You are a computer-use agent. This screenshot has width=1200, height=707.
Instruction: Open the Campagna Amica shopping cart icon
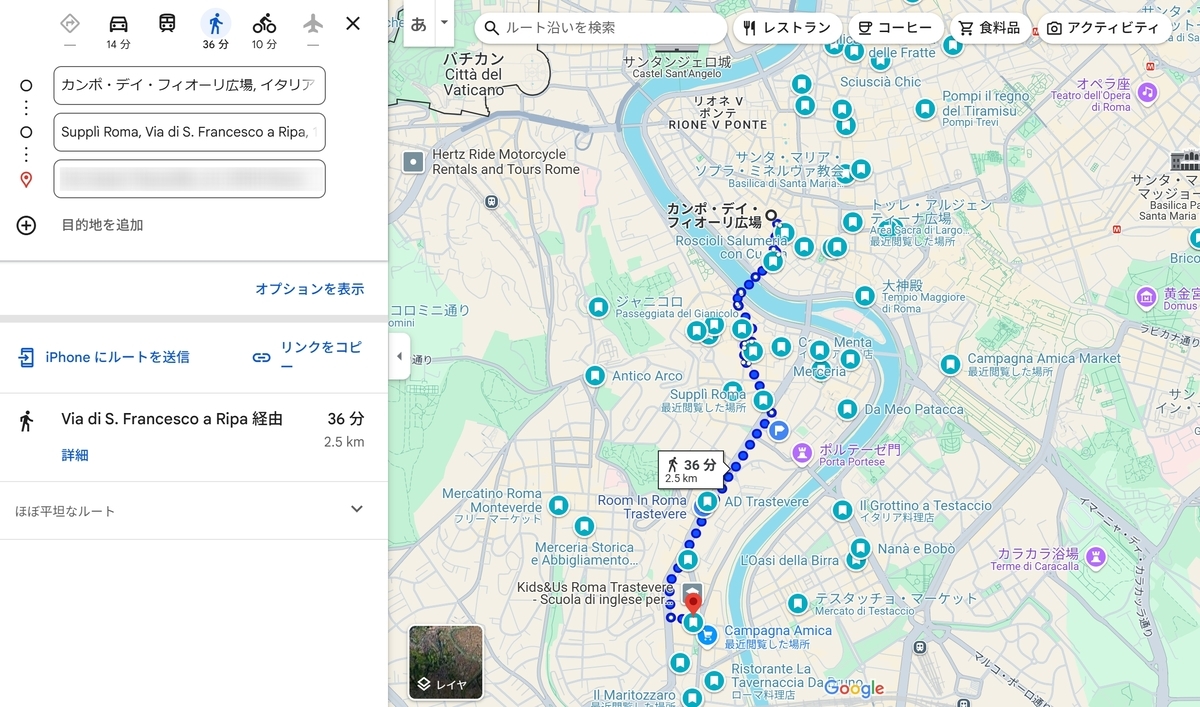[708, 634]
